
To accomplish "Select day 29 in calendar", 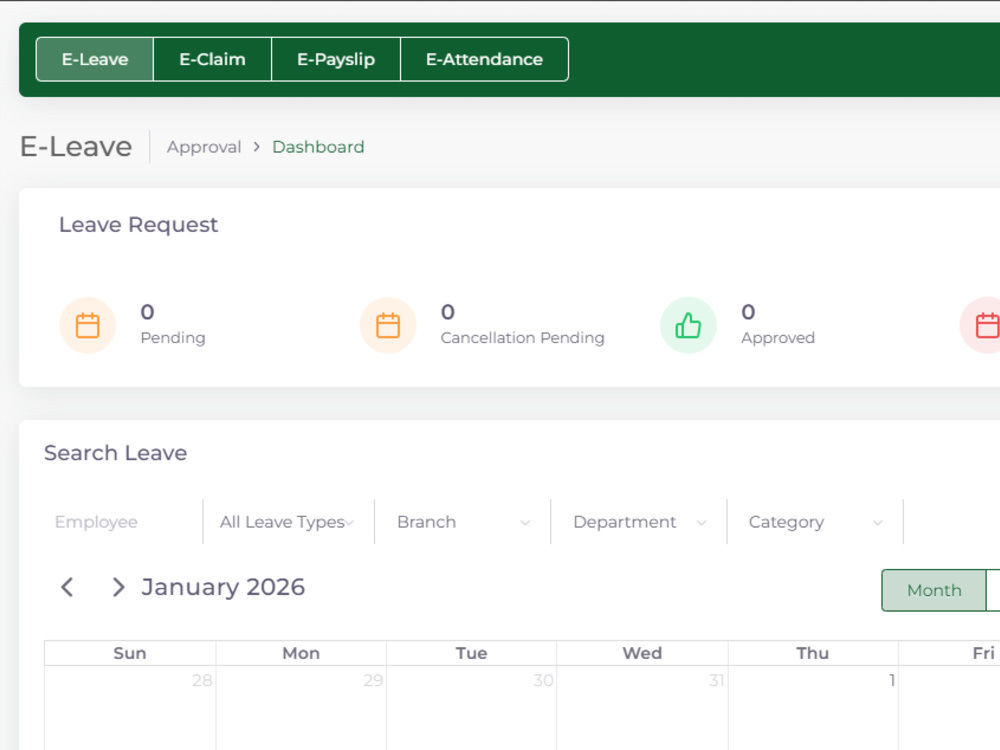I will (373, 680).
